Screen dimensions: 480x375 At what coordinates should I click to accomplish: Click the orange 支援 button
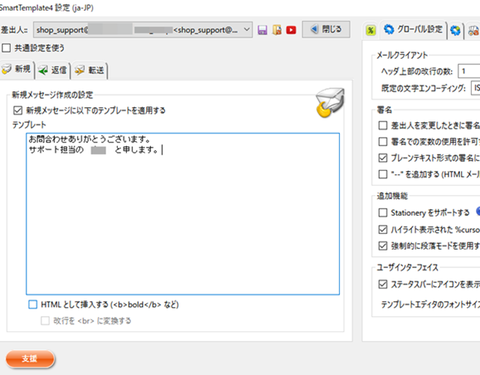click(30, 359)
